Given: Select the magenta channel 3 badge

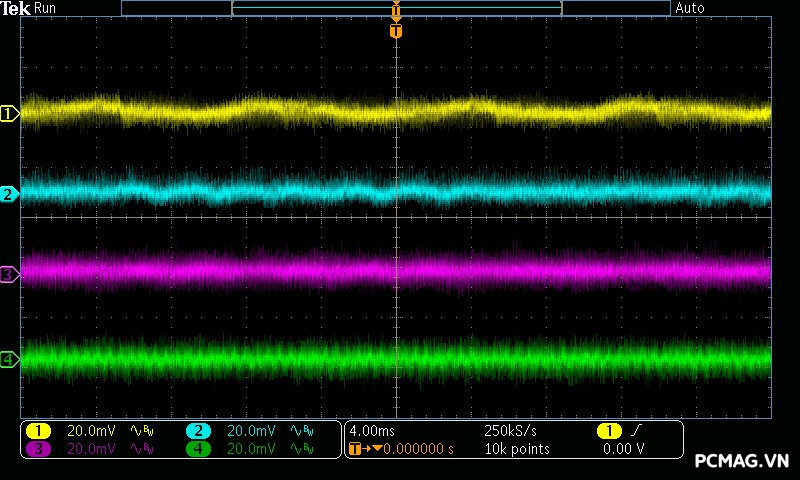Looking at the screenshot, I should pyautogui.click(x=38, y=449).
